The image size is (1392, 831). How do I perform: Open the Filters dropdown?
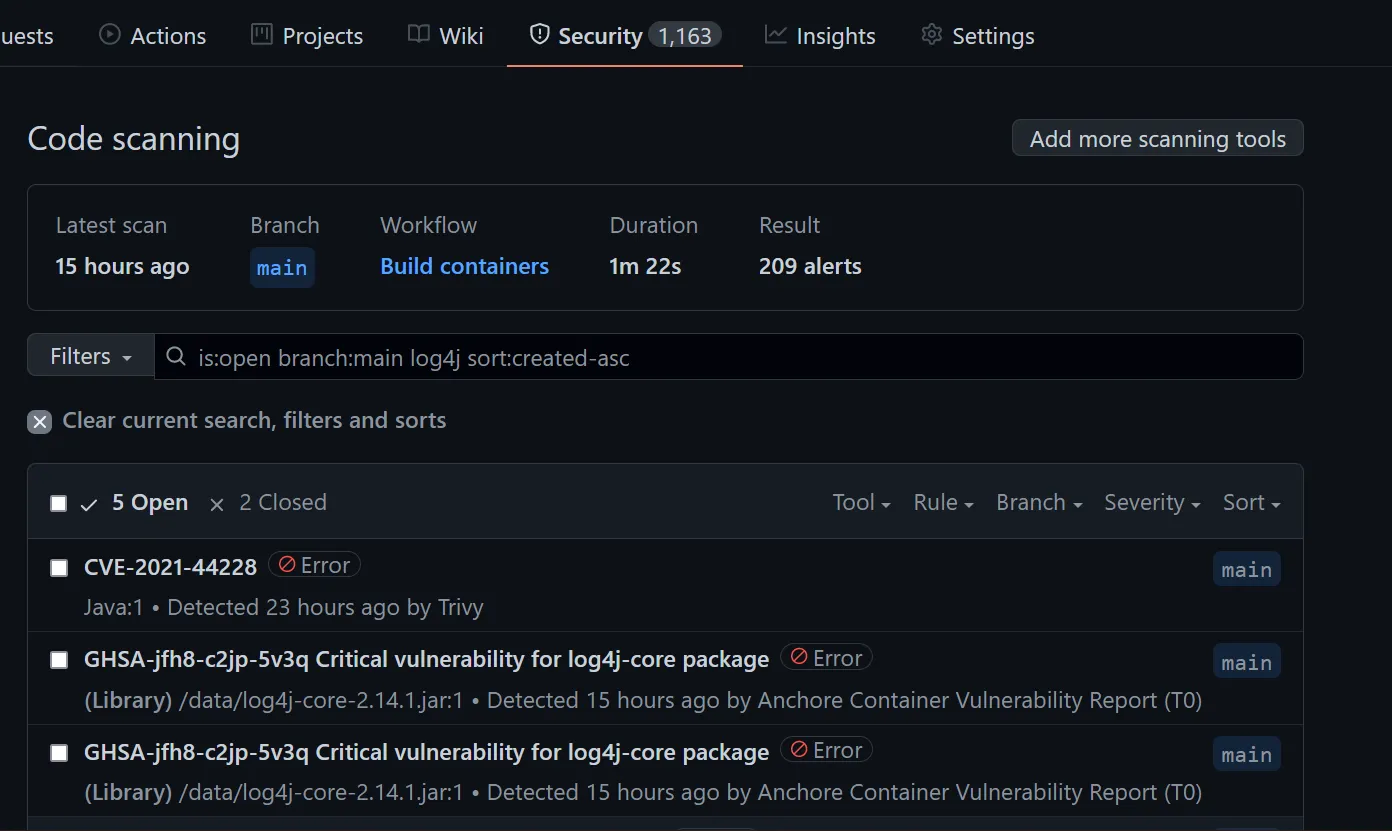[x=91, y=357]
